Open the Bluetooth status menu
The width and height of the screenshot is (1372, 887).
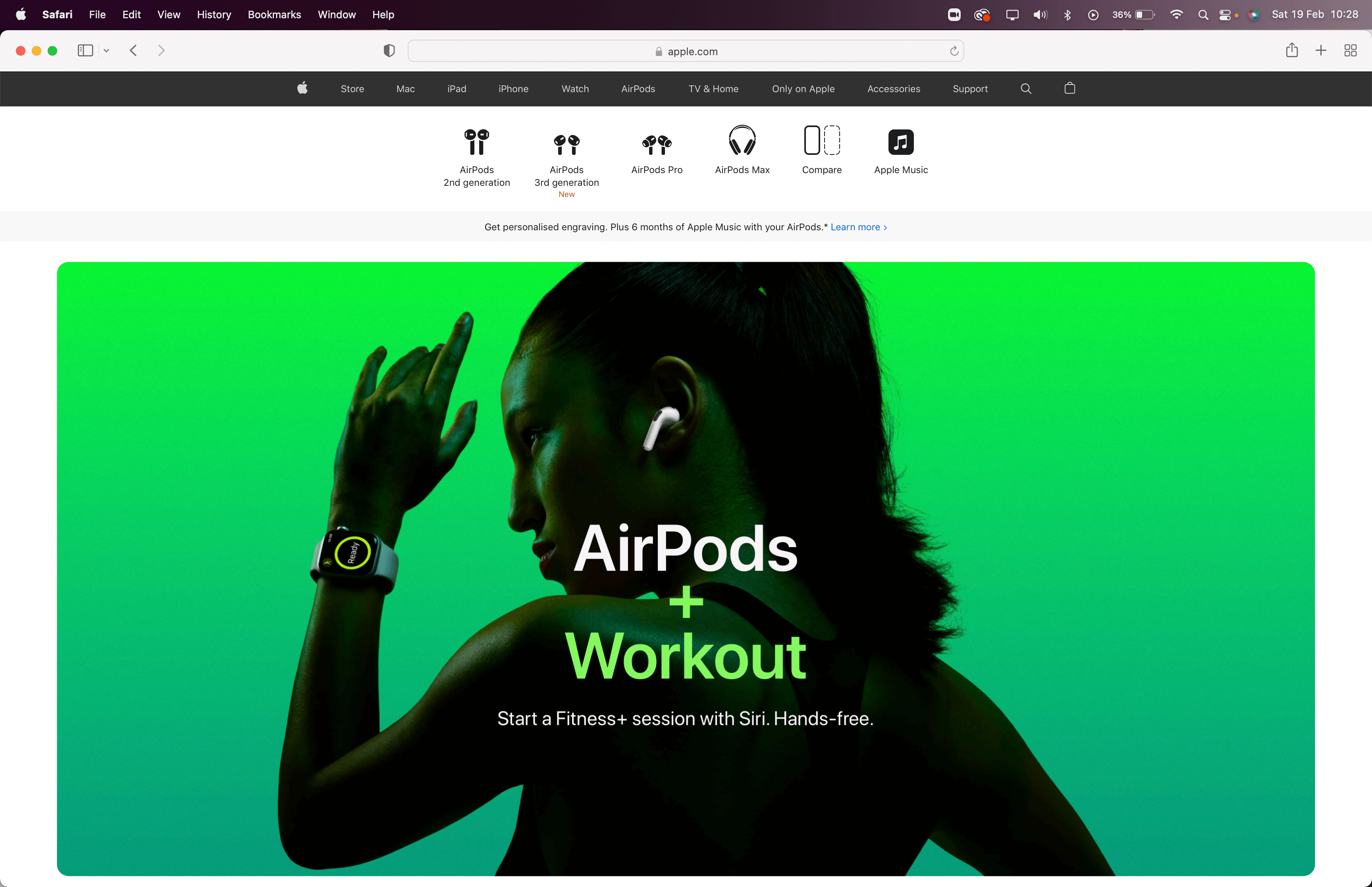pos(1068,15)
